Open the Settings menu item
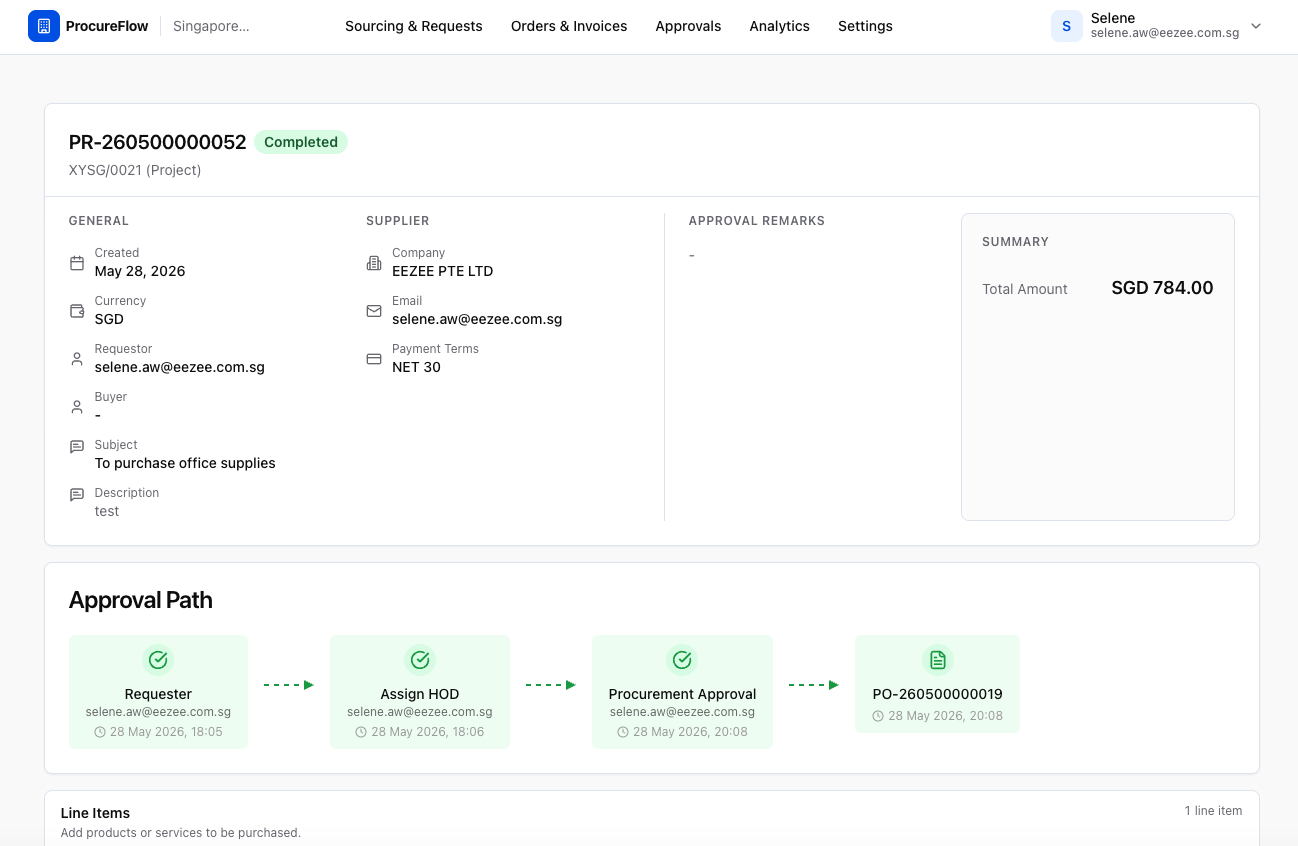This screenshot has height=846, width=1298. click(x=865, y=26)
